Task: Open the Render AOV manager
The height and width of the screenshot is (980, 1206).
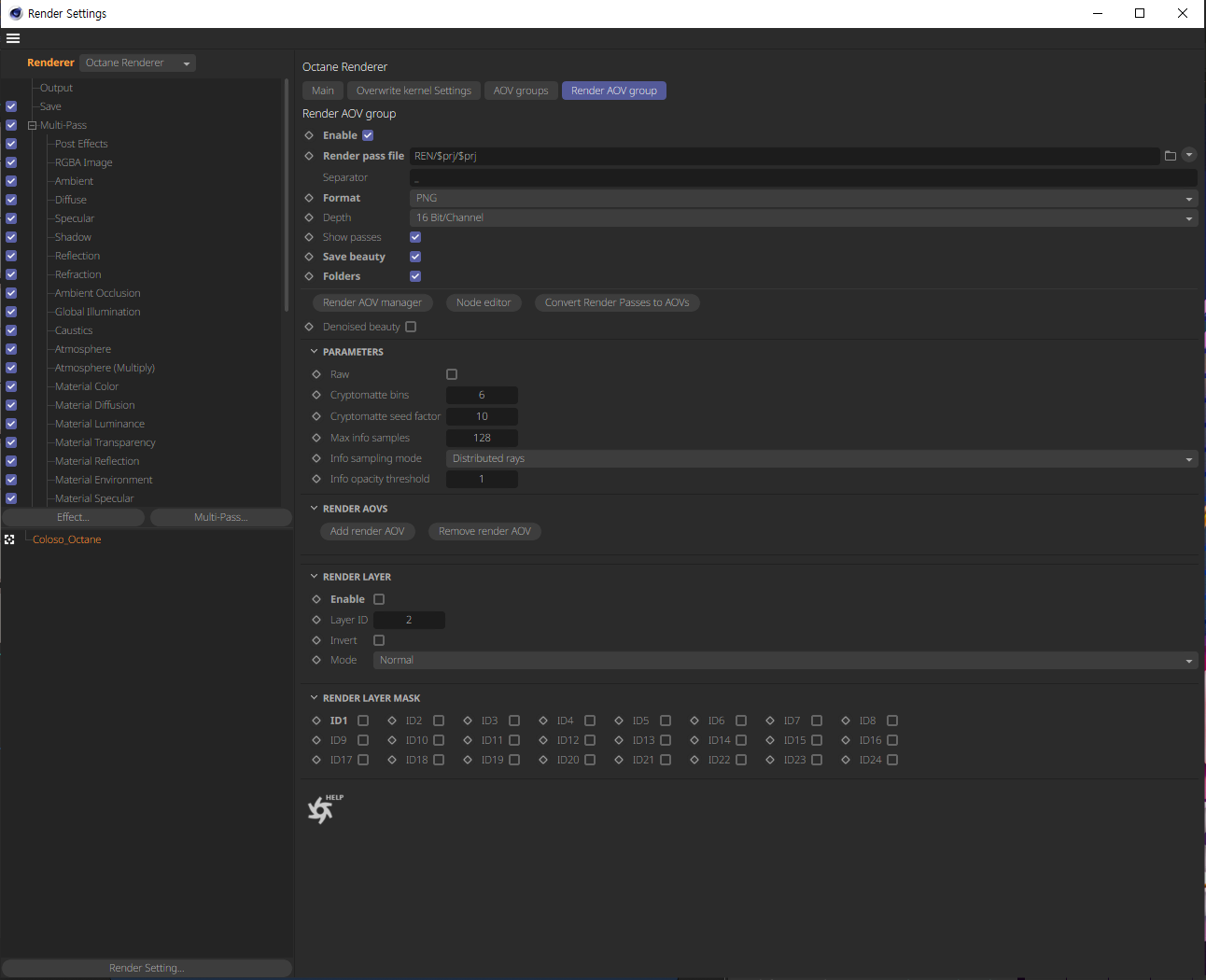Action: click(372, 302)
